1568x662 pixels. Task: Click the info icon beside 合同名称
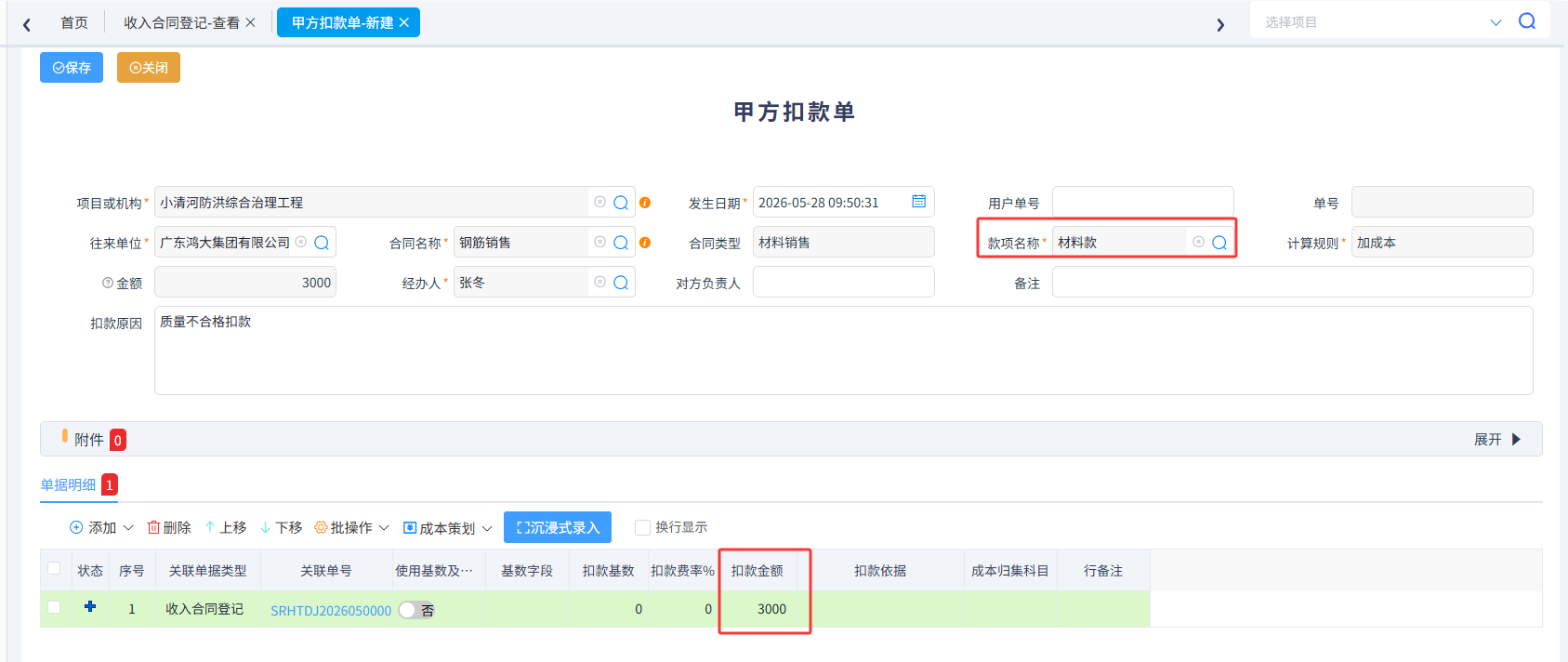click(645, 243)
